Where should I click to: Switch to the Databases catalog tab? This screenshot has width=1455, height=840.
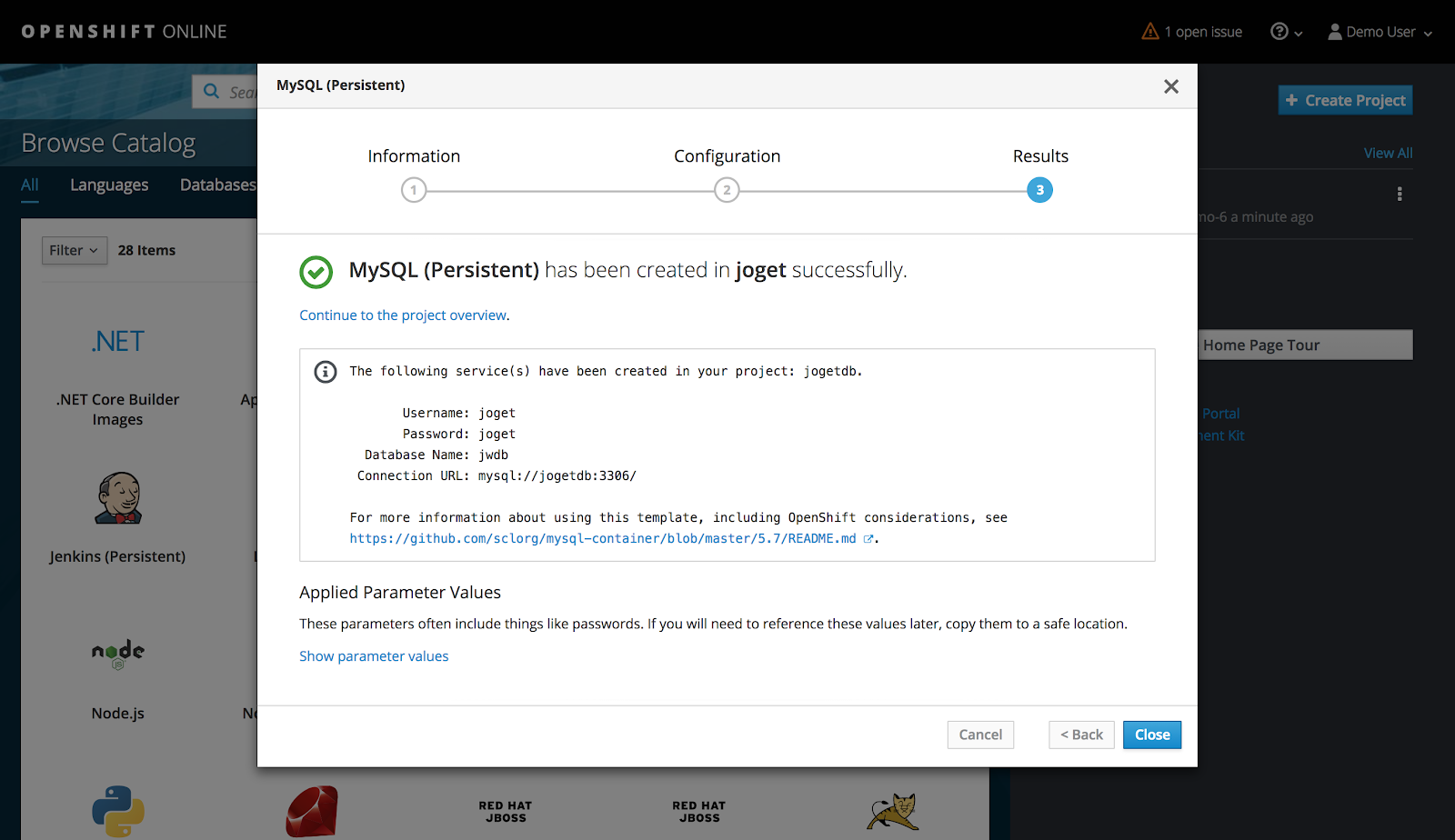coord(218,185)
